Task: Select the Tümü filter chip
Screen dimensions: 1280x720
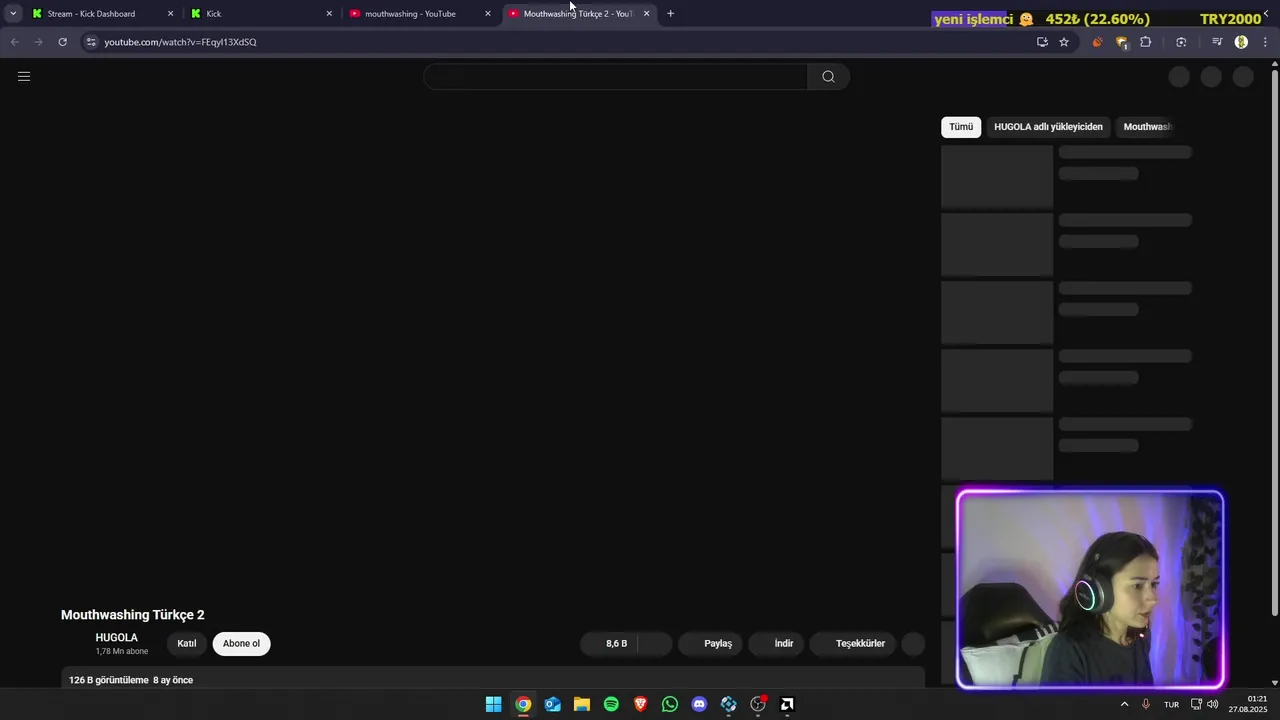Action: tap(961, 127)
